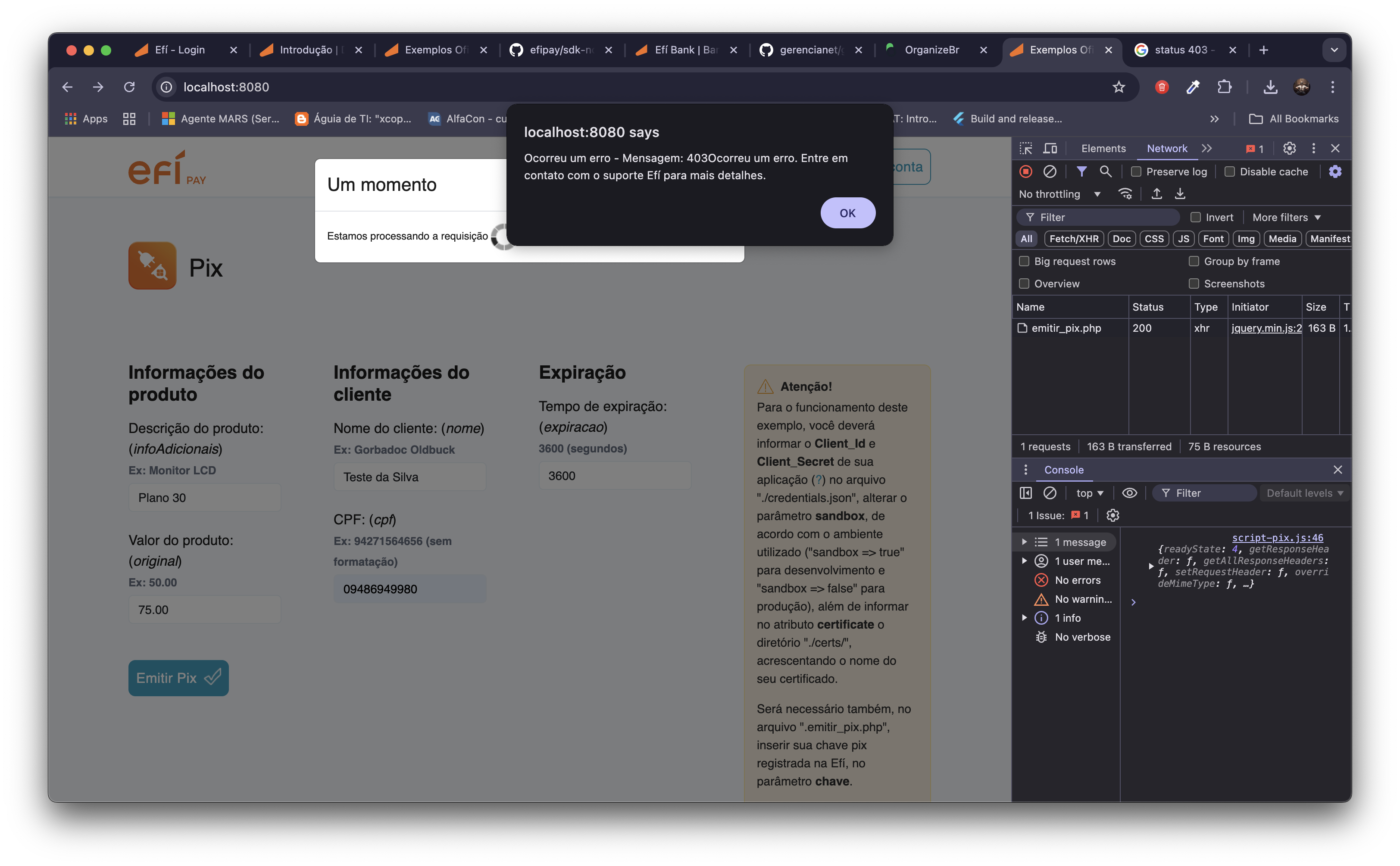Toggle the network filter funnel icon

click(x=1081, y=171)
